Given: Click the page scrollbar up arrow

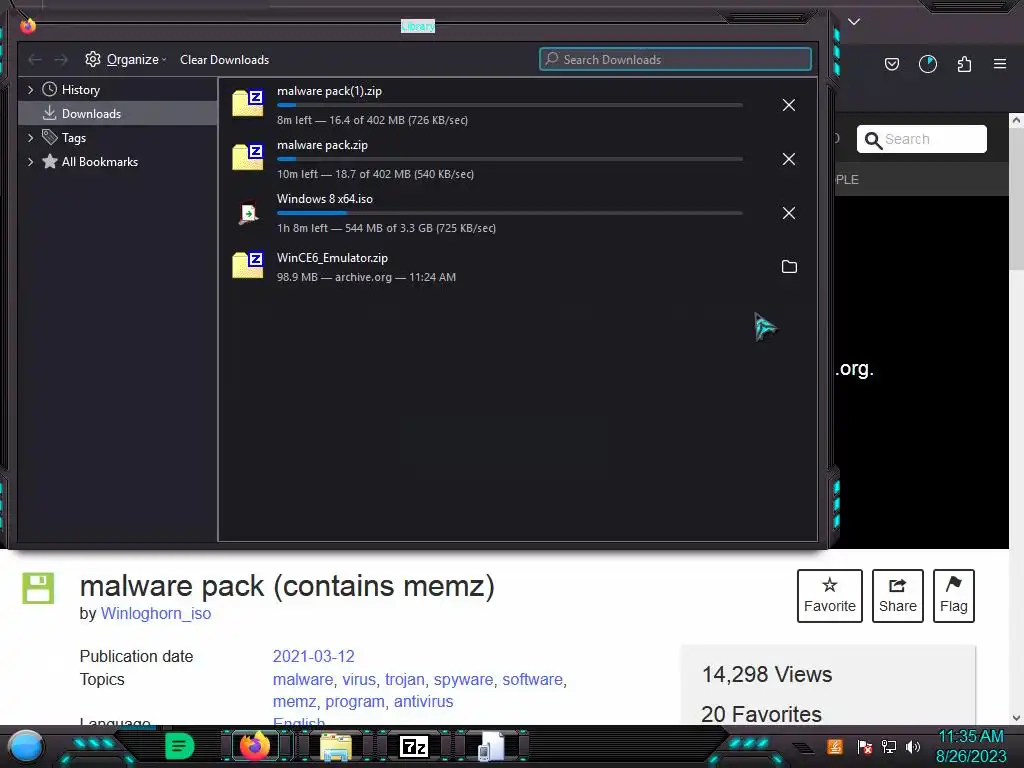Looking at the screenshot, I should 1016,120.
